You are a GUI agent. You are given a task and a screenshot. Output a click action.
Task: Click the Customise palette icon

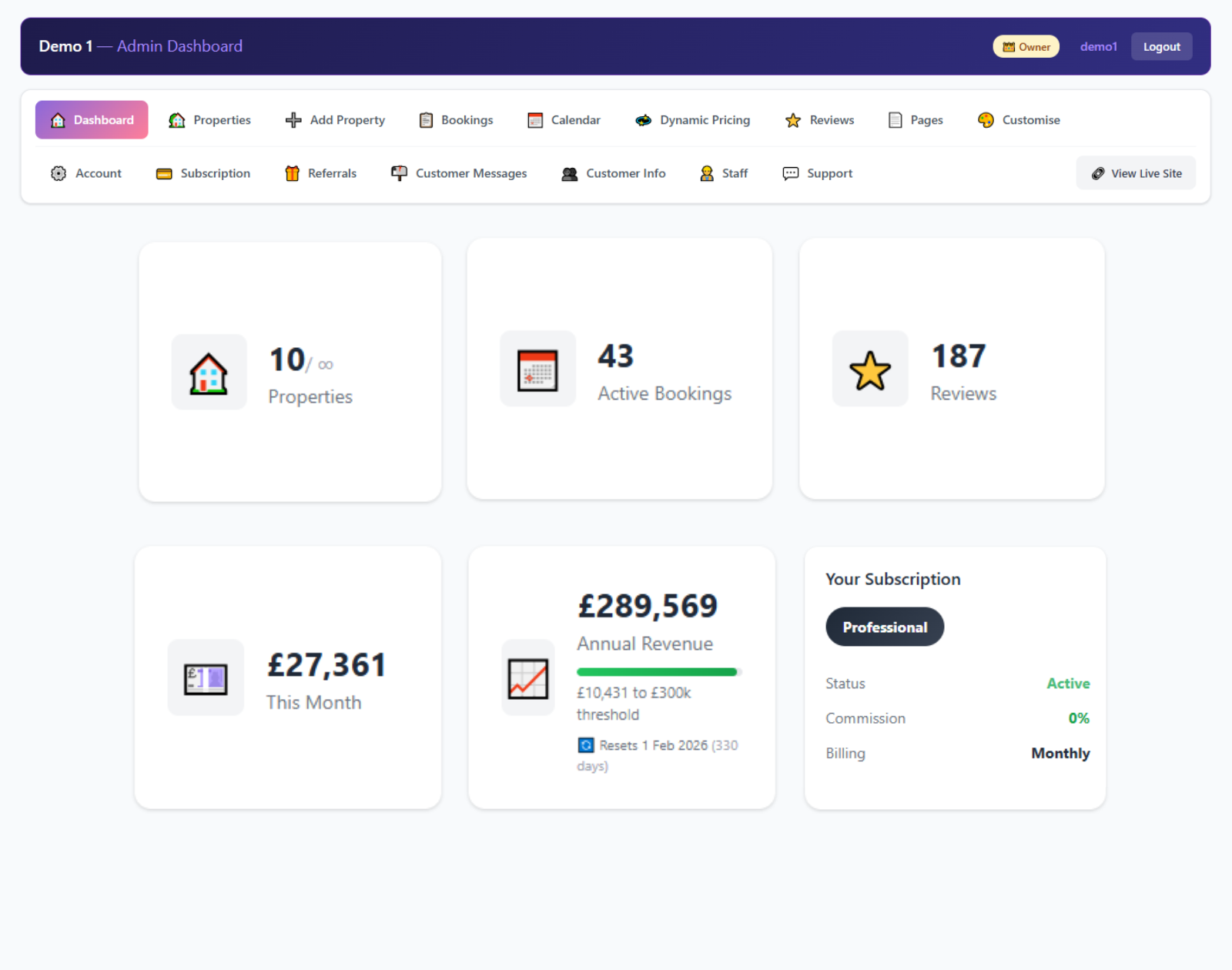coord(985,120)
